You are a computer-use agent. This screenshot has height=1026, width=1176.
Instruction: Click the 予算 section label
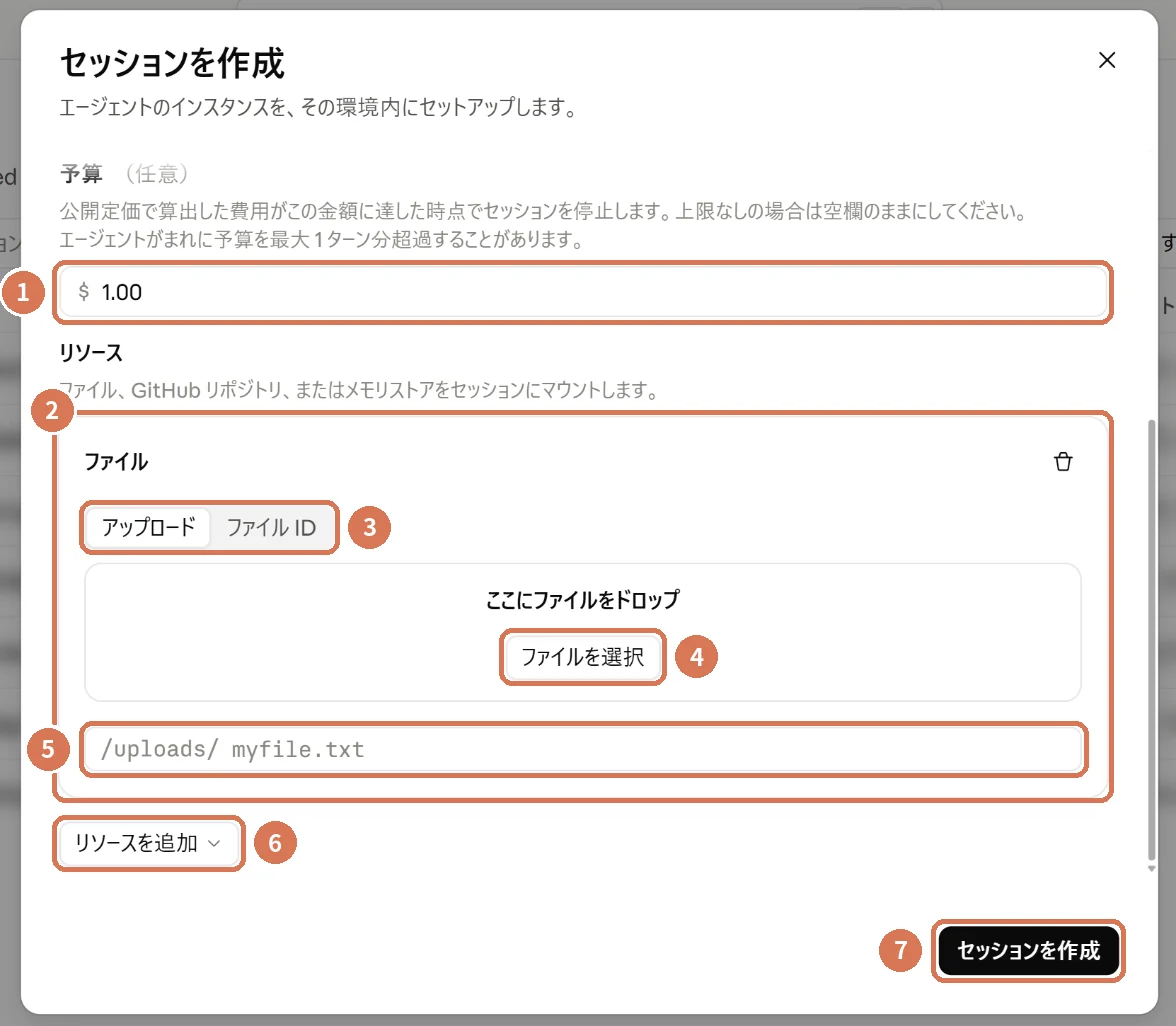click(81, 174)
